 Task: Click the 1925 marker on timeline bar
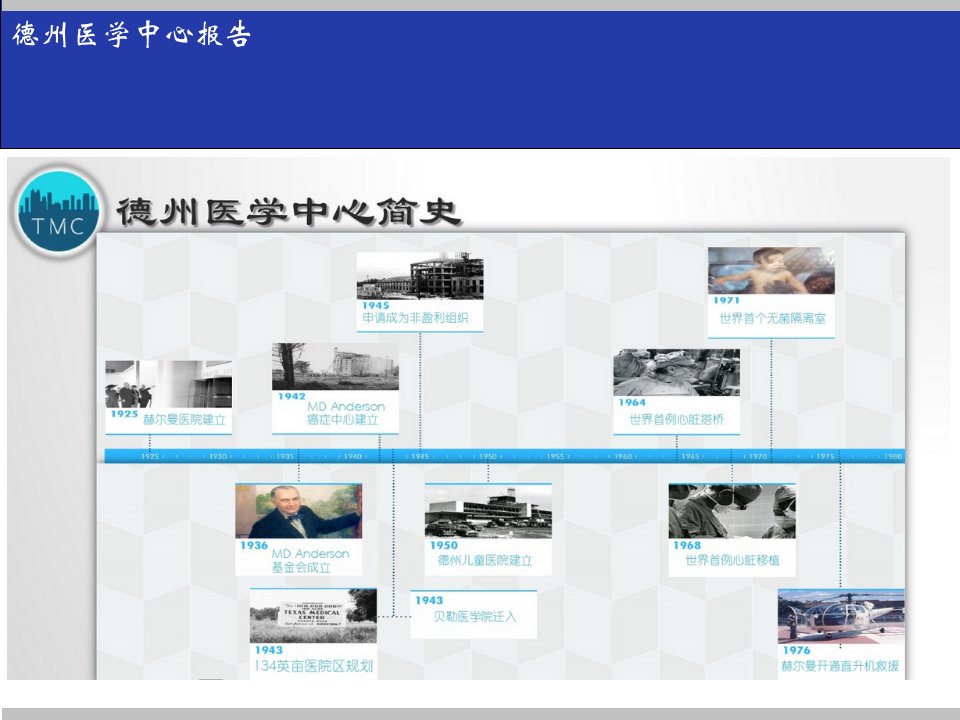point(149,456)
